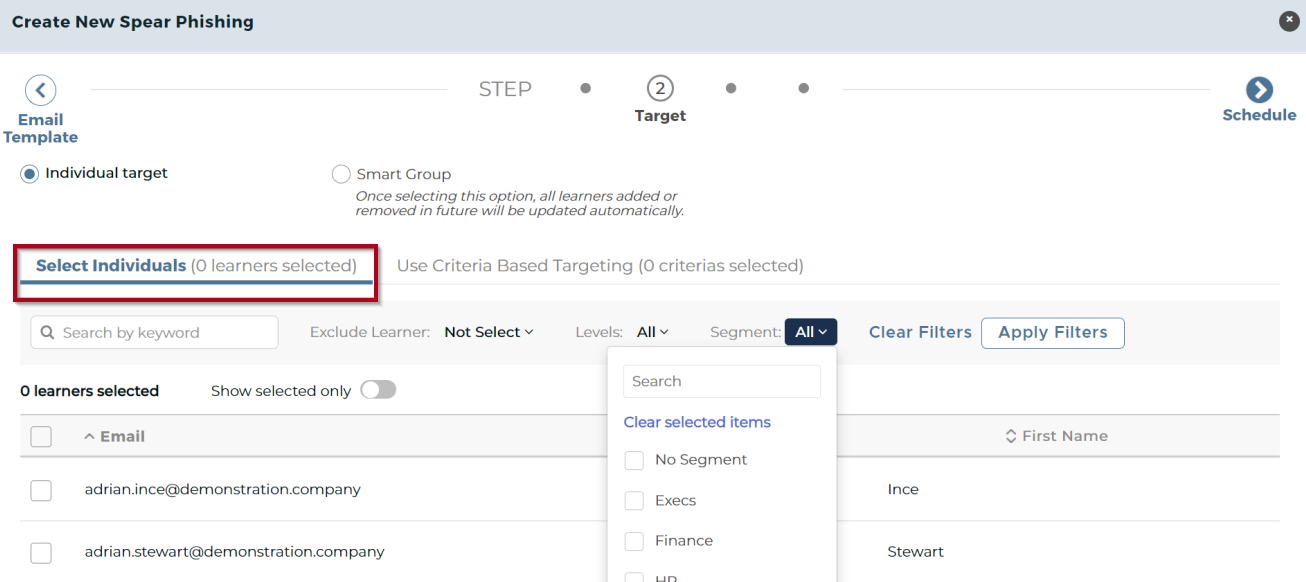Image resolution: width=1306 pixels, height=582 pixels.
Task: Choose the Smart Group radio option
Action: [341, 175]
